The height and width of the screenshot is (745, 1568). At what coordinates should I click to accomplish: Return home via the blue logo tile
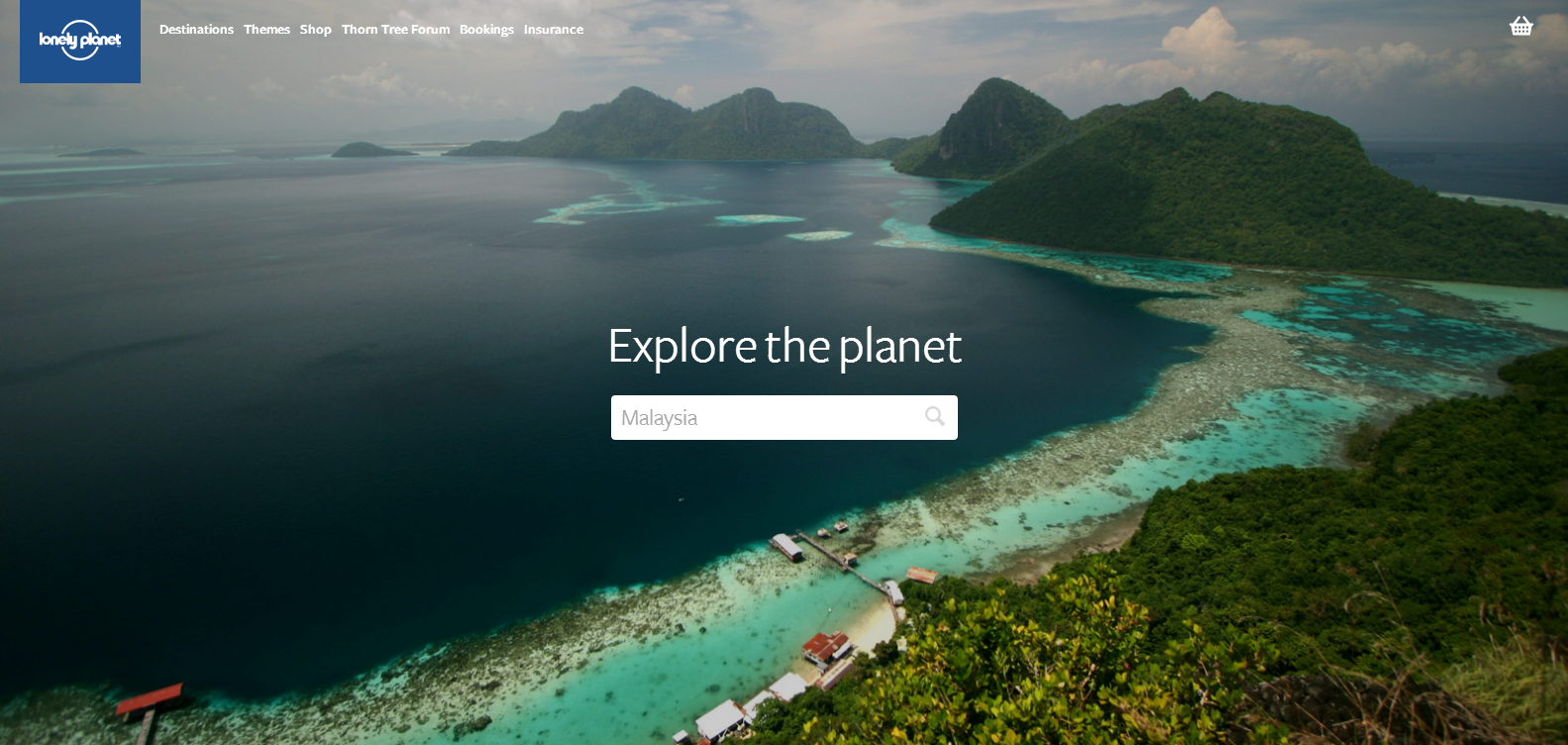[80, 41]
